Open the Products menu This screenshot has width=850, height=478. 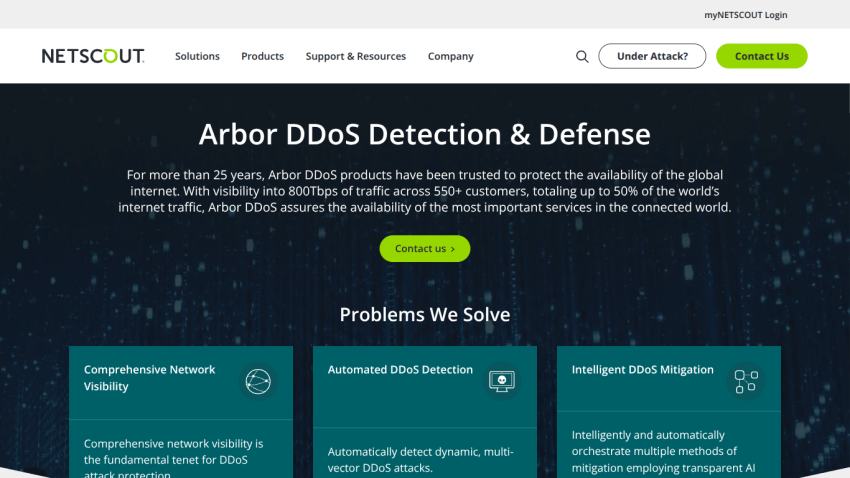coord(262,56)
